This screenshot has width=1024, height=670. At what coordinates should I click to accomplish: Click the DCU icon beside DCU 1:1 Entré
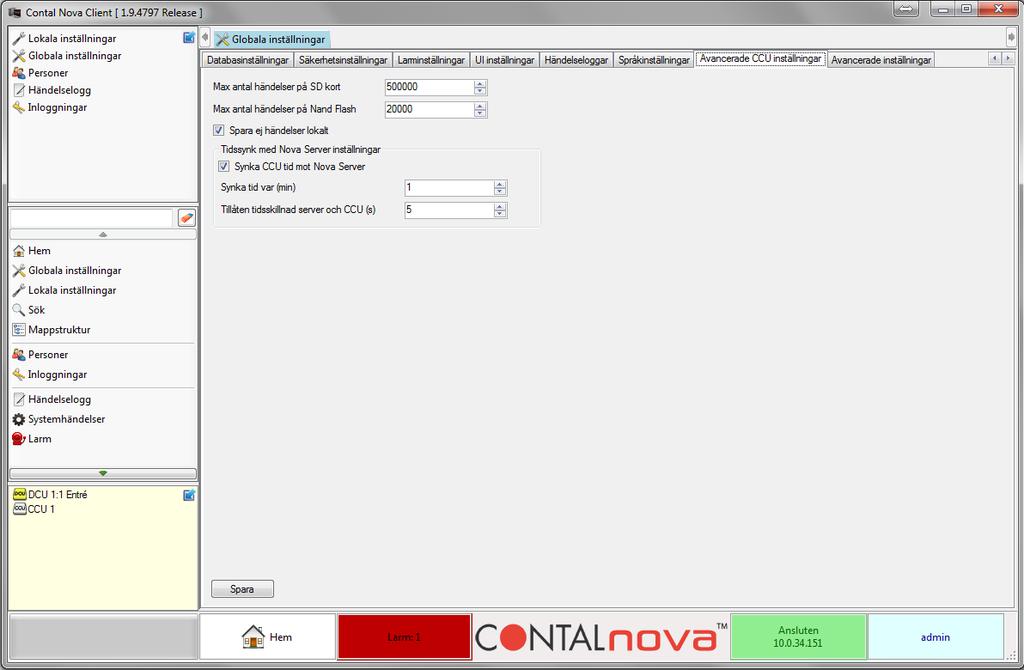coord(20,494)
